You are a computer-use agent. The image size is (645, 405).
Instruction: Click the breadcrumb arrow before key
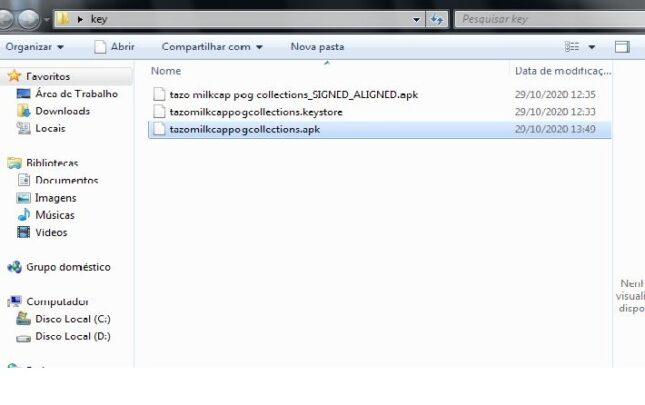click(80, 19)
